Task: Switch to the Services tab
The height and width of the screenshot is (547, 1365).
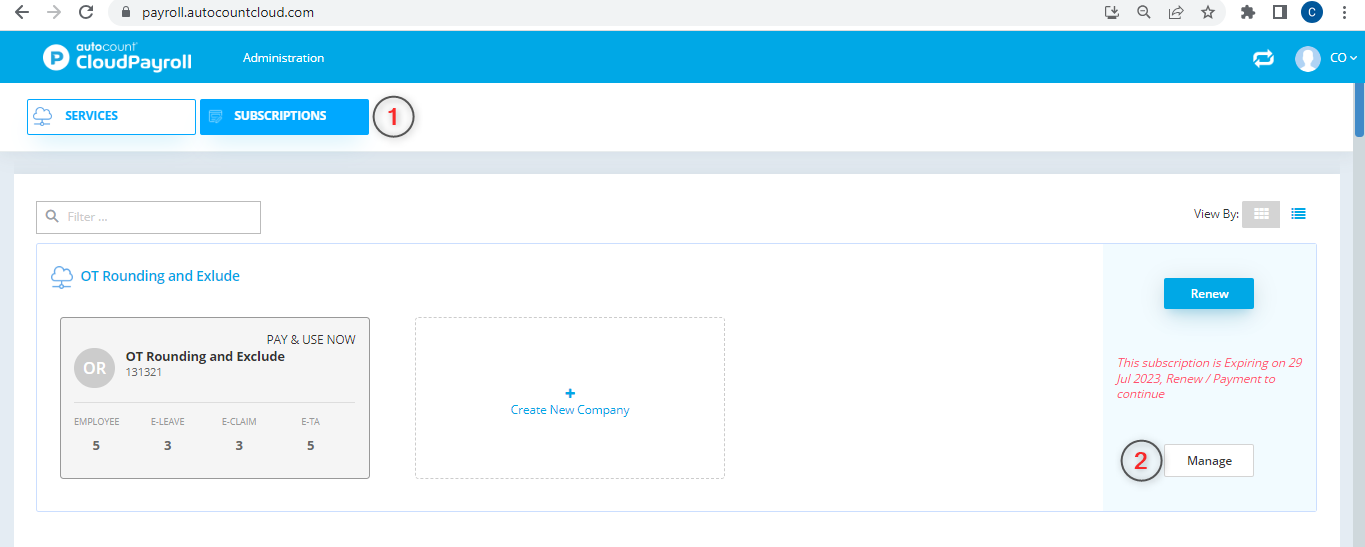Action: [x=111, y=116]
